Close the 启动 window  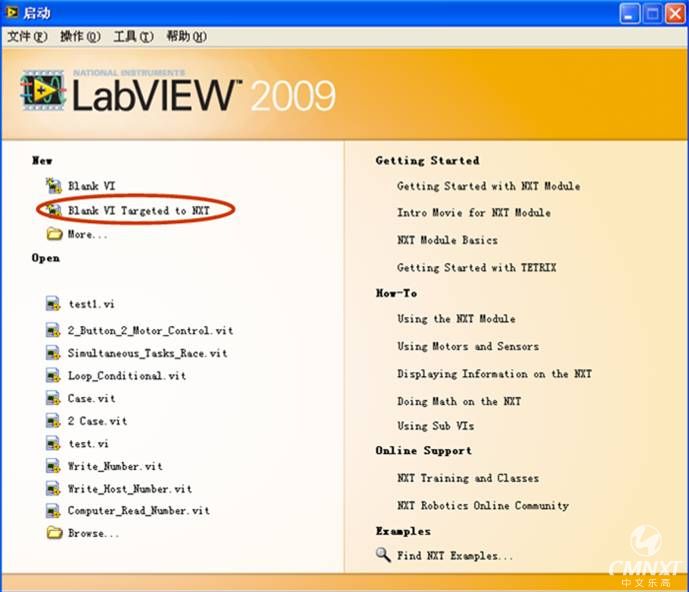pos(675,14)
